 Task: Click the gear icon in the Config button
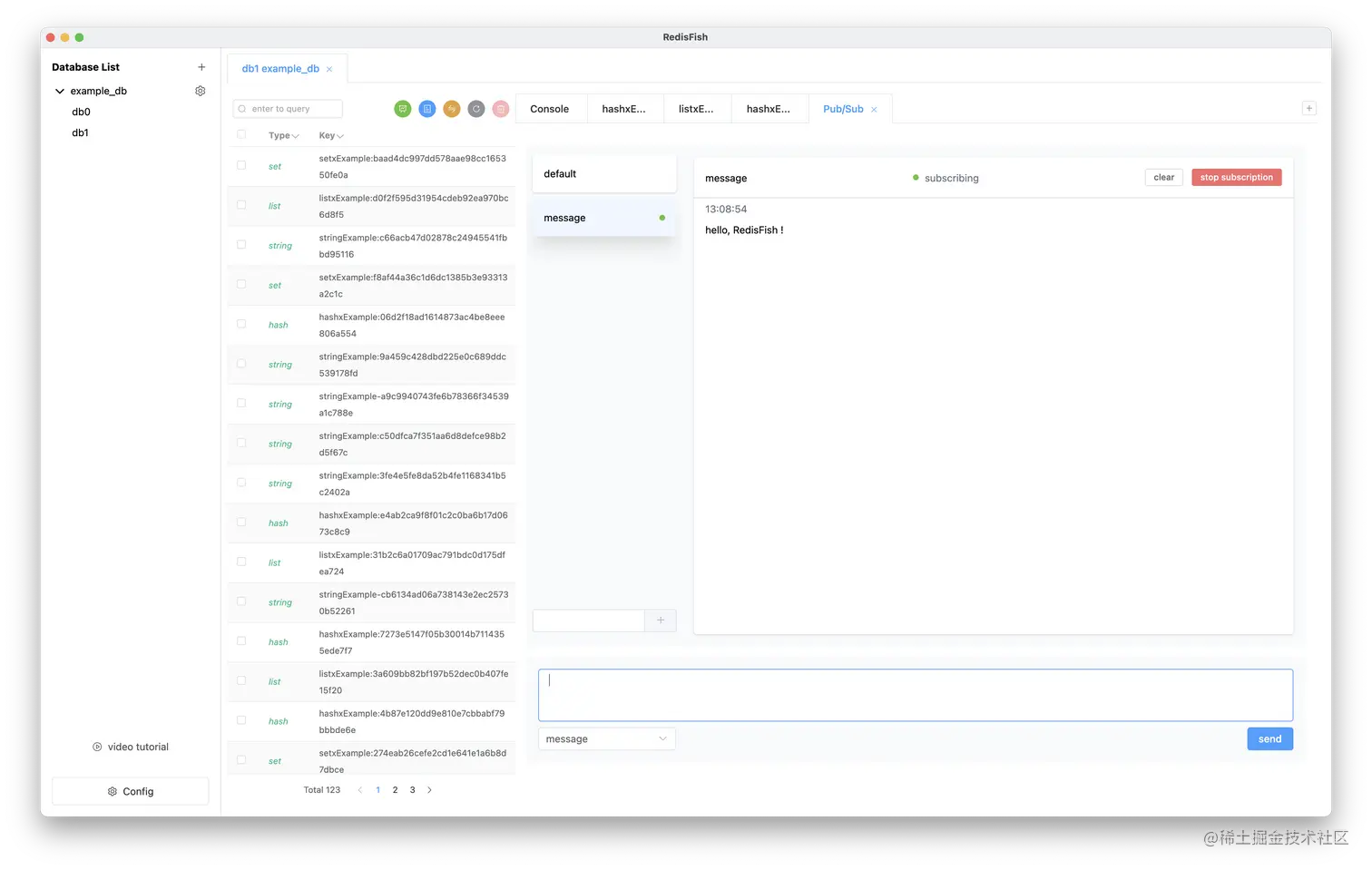pos(113,792)
